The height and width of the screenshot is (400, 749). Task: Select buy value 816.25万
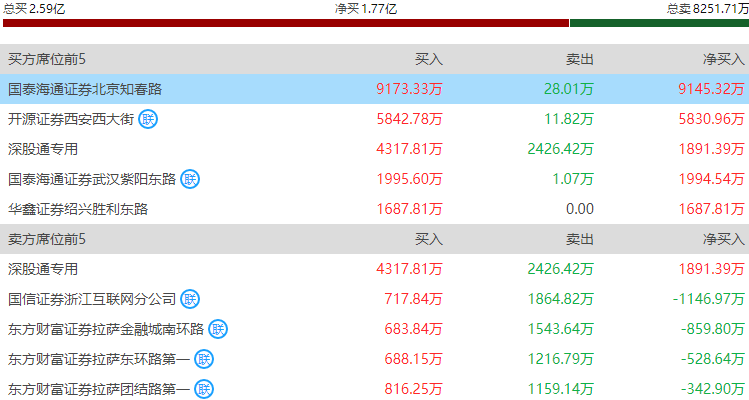pyautogui.click(x=413, y=389)
